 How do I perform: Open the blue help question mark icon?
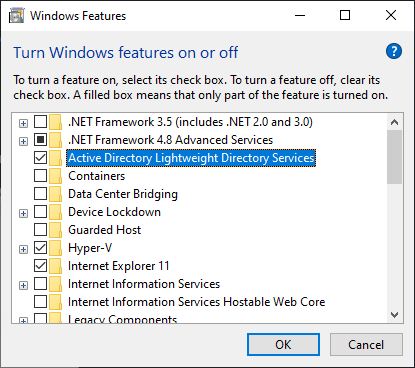394,51
